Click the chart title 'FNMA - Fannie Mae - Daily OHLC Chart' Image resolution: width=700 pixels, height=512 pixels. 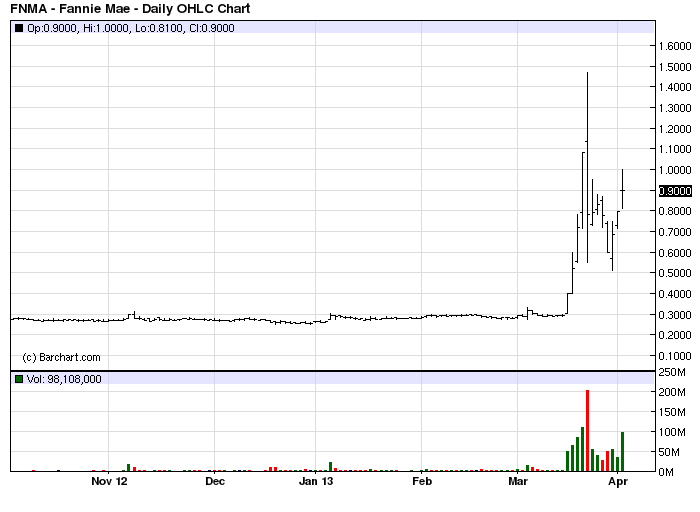tap(130, 8)
